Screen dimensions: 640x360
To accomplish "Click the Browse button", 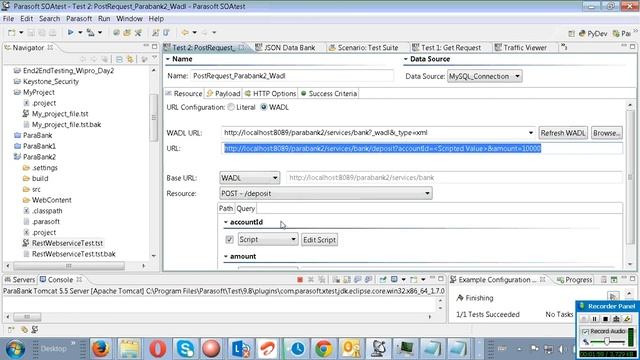I will pyautogui.click(x=607, y=133).
